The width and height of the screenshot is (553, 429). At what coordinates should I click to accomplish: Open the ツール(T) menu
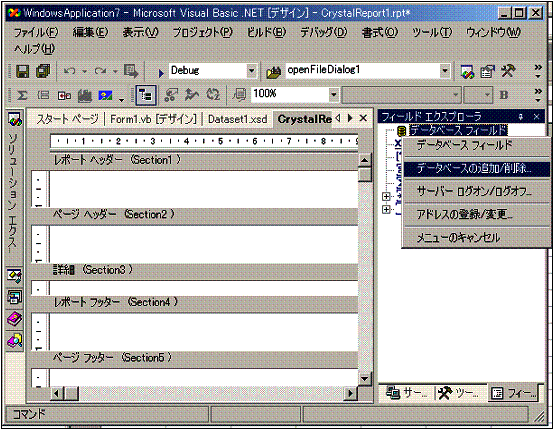point(432,32)
